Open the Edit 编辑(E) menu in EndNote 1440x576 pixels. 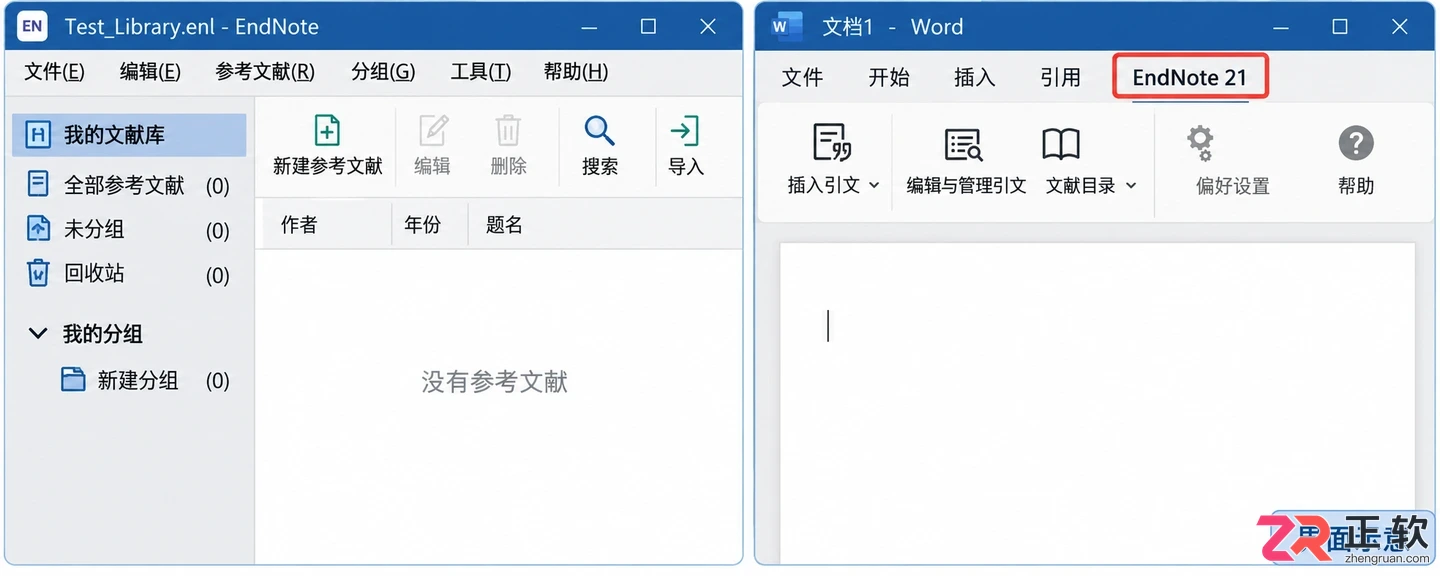click(x=150, y=72)
